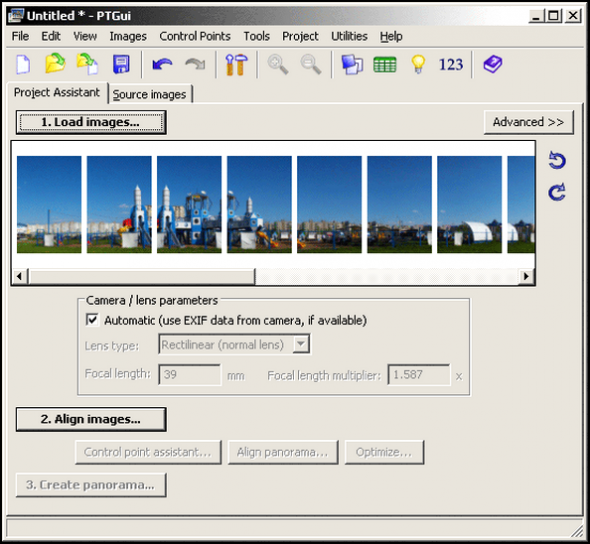This screenshot has height=544, width=590.
Task: Save project with the floppy disk icon
Action: coord(122,64)
